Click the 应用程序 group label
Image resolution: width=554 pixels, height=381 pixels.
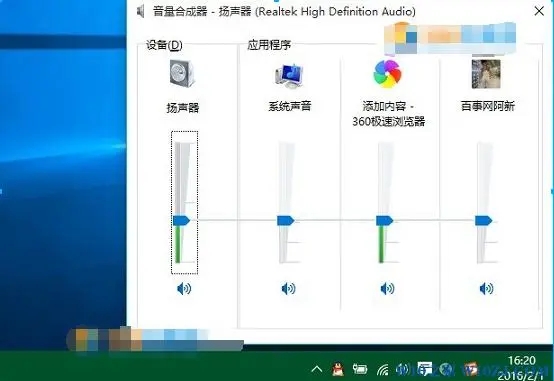[x=269, y=45]
